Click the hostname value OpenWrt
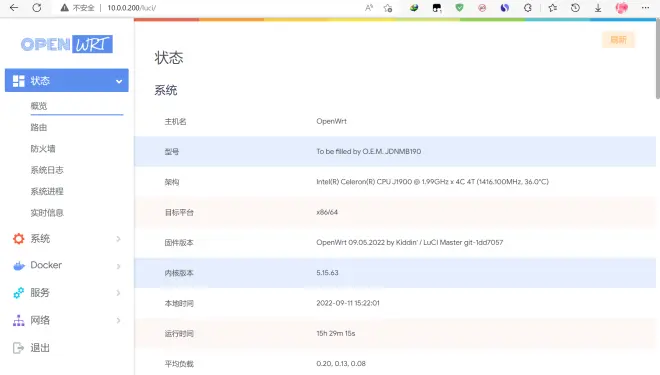This screenshot has height=375, width=660. click(x=332, y=121)
